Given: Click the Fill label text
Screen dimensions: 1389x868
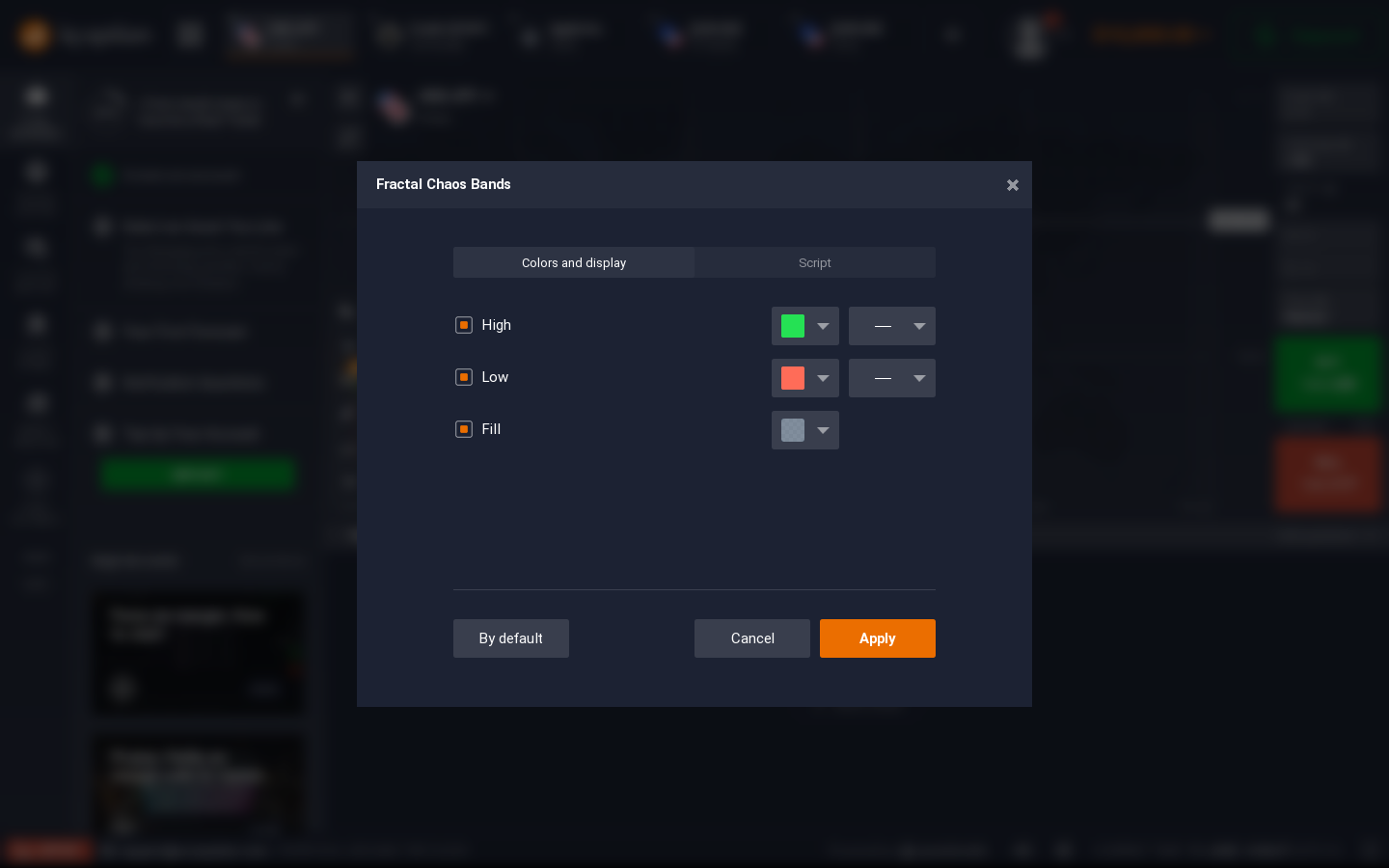Looking at the screenshot, I should [x=491, y=429].
